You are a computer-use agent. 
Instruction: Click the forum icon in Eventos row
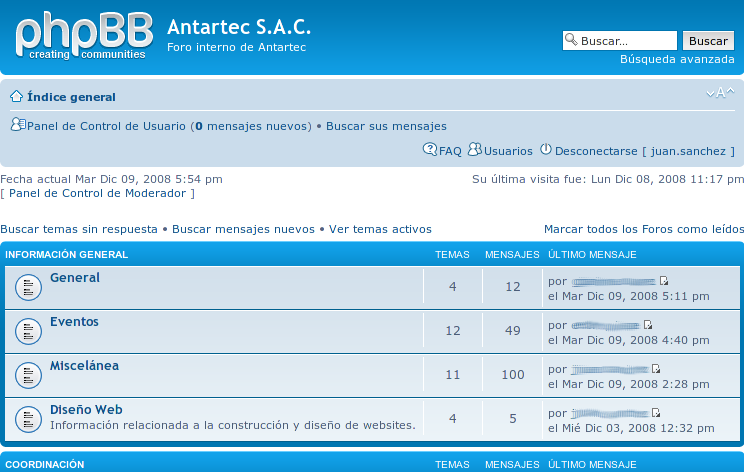pyautogui.click(x=28, y=331)
